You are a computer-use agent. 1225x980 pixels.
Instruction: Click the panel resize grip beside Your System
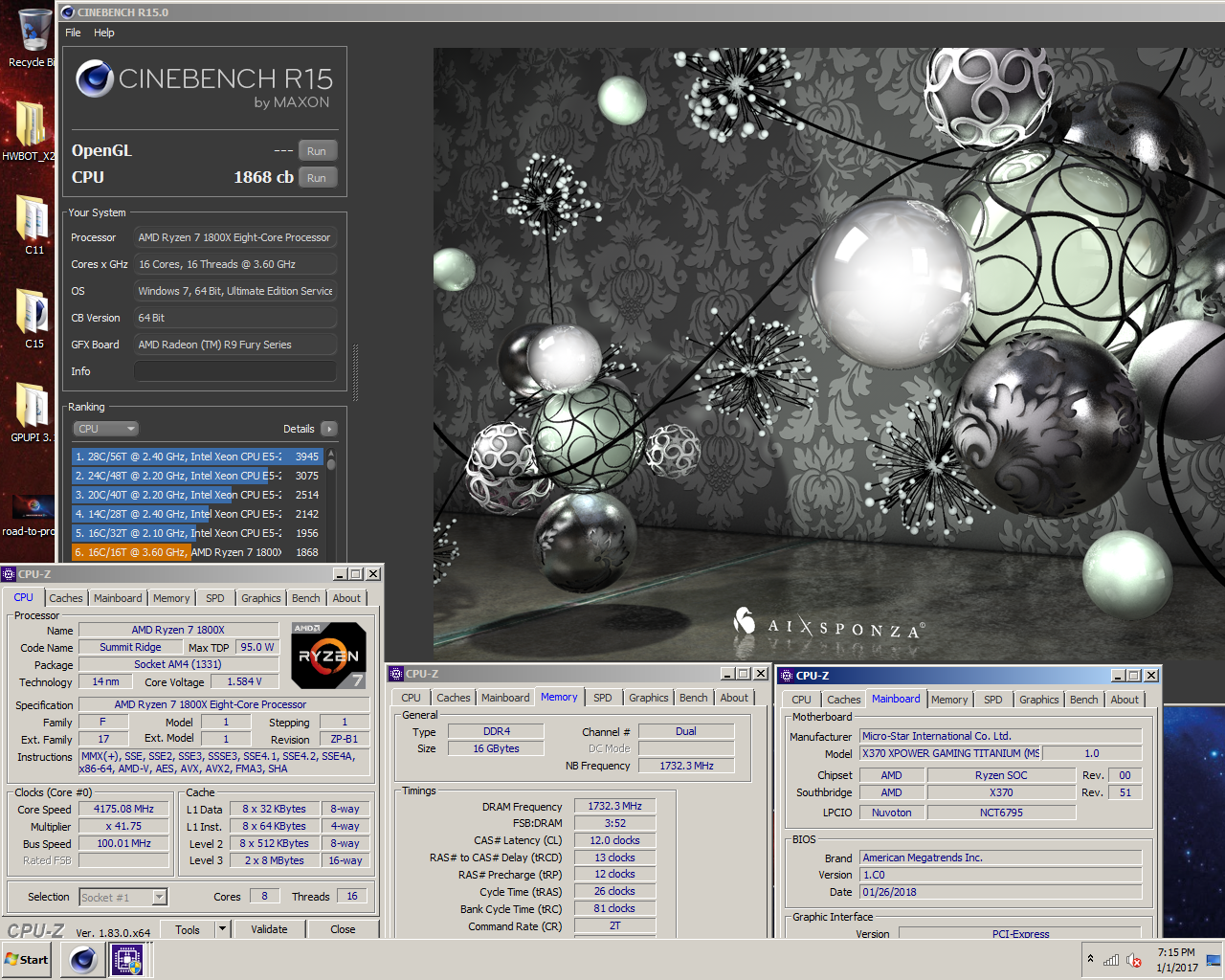(x=355, y=372)
